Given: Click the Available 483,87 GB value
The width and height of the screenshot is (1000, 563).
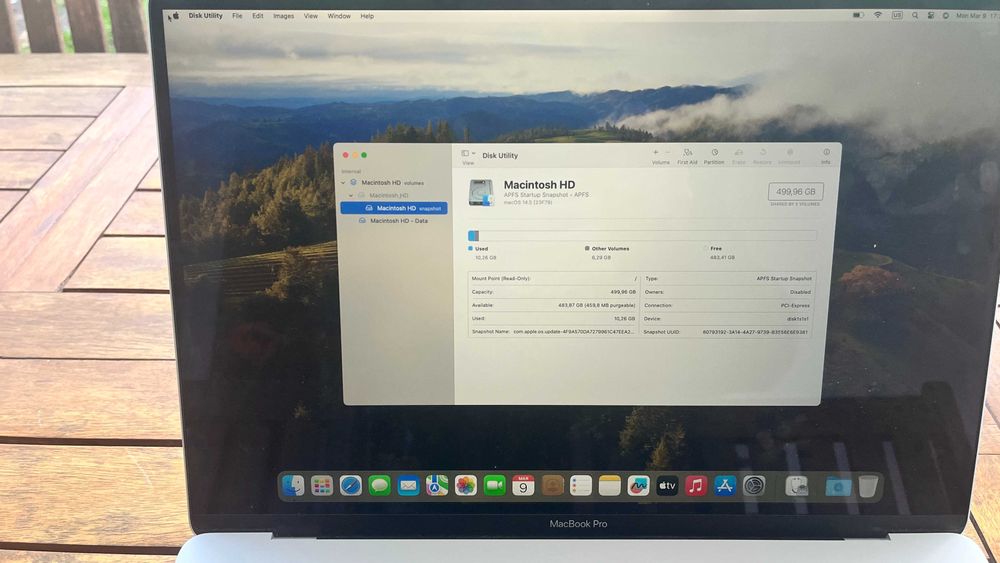Looking at the screenshot, I should click(597, 305).
